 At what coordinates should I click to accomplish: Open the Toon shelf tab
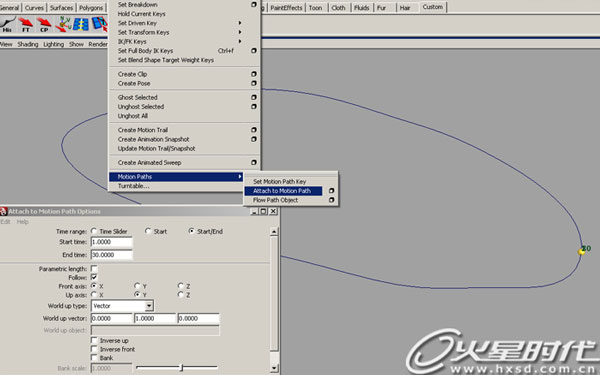(315, 7)
